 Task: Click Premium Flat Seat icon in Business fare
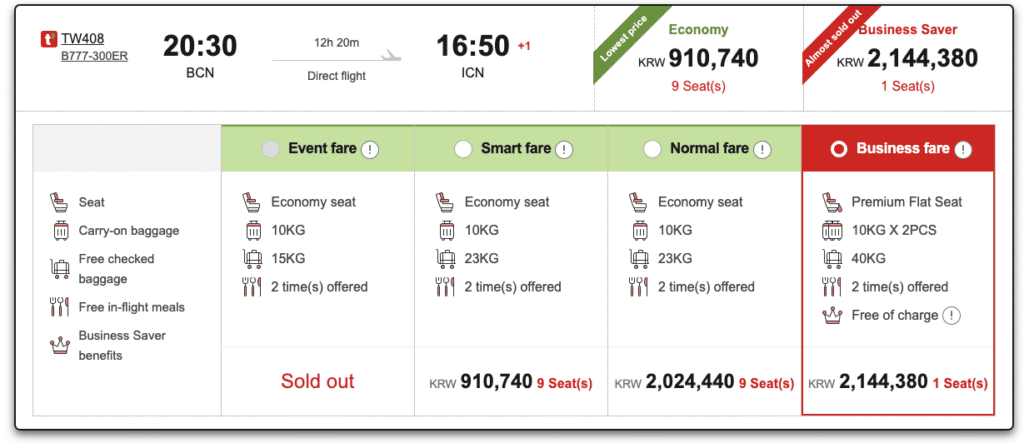pos(831,202)
